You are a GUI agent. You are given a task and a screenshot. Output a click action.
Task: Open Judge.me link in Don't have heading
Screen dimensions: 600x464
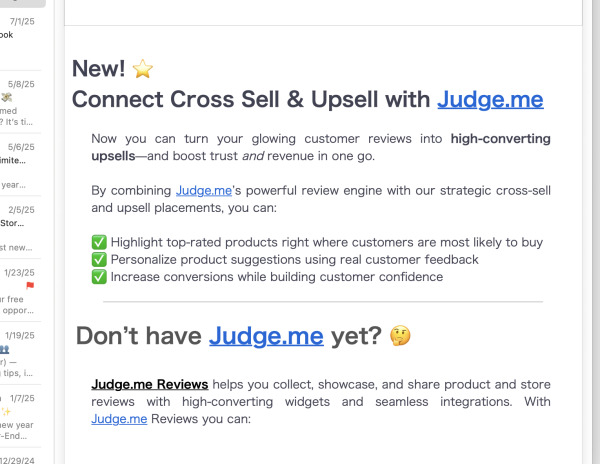click(266, 336)
